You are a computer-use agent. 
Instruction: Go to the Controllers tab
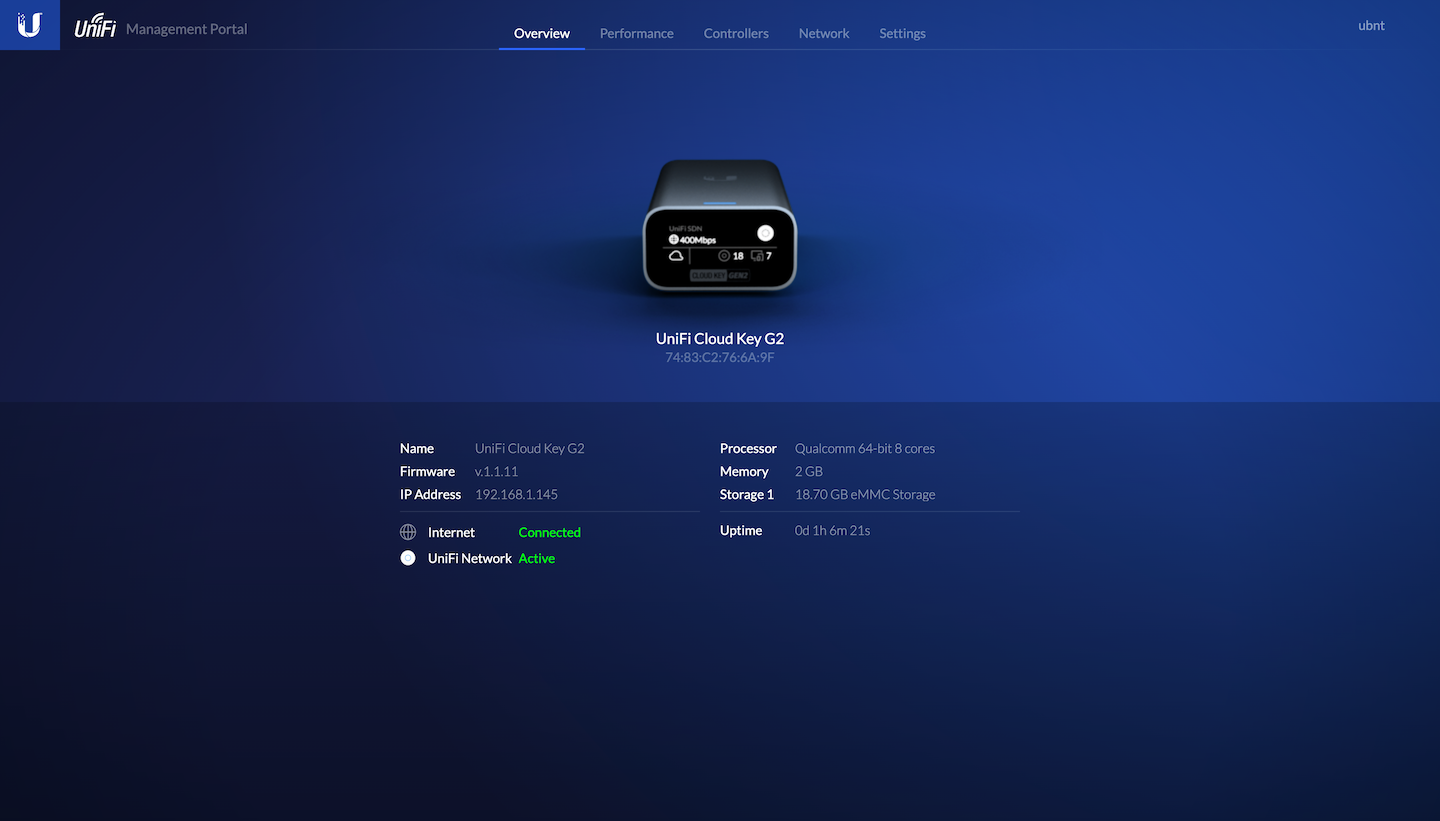click(736, 33)
